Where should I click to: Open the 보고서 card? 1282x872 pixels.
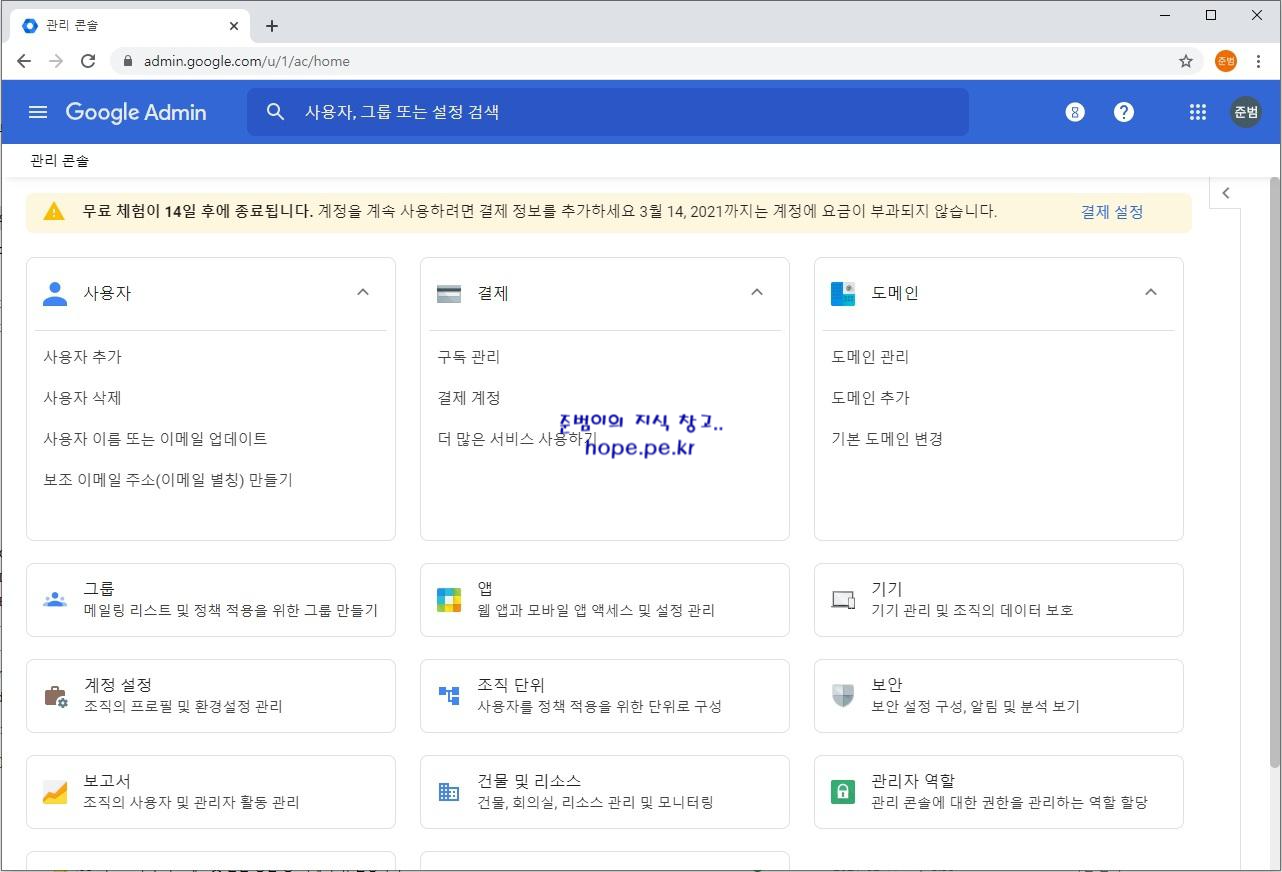[x=211, y=792]
